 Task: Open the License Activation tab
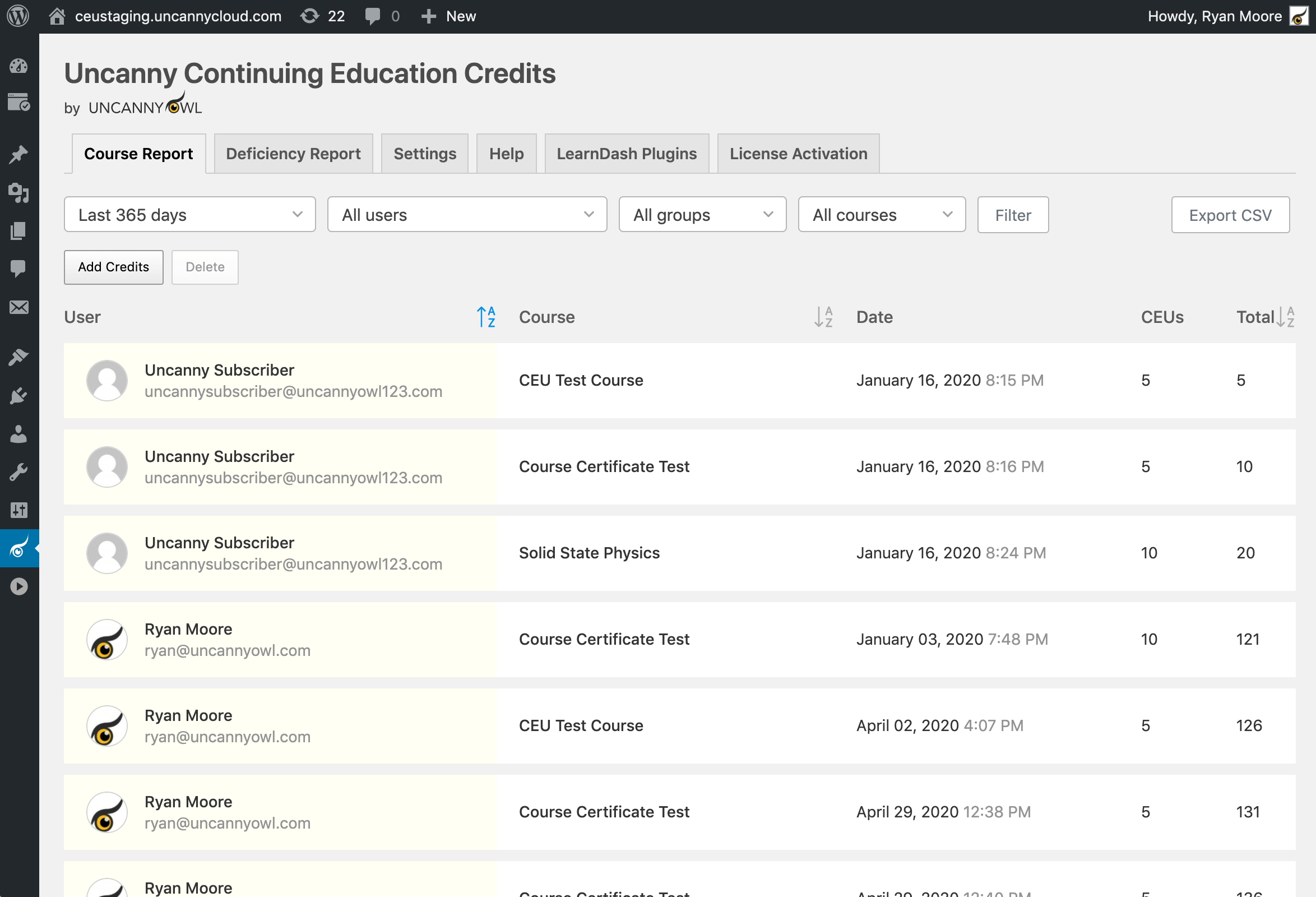(x=798, y=154)
